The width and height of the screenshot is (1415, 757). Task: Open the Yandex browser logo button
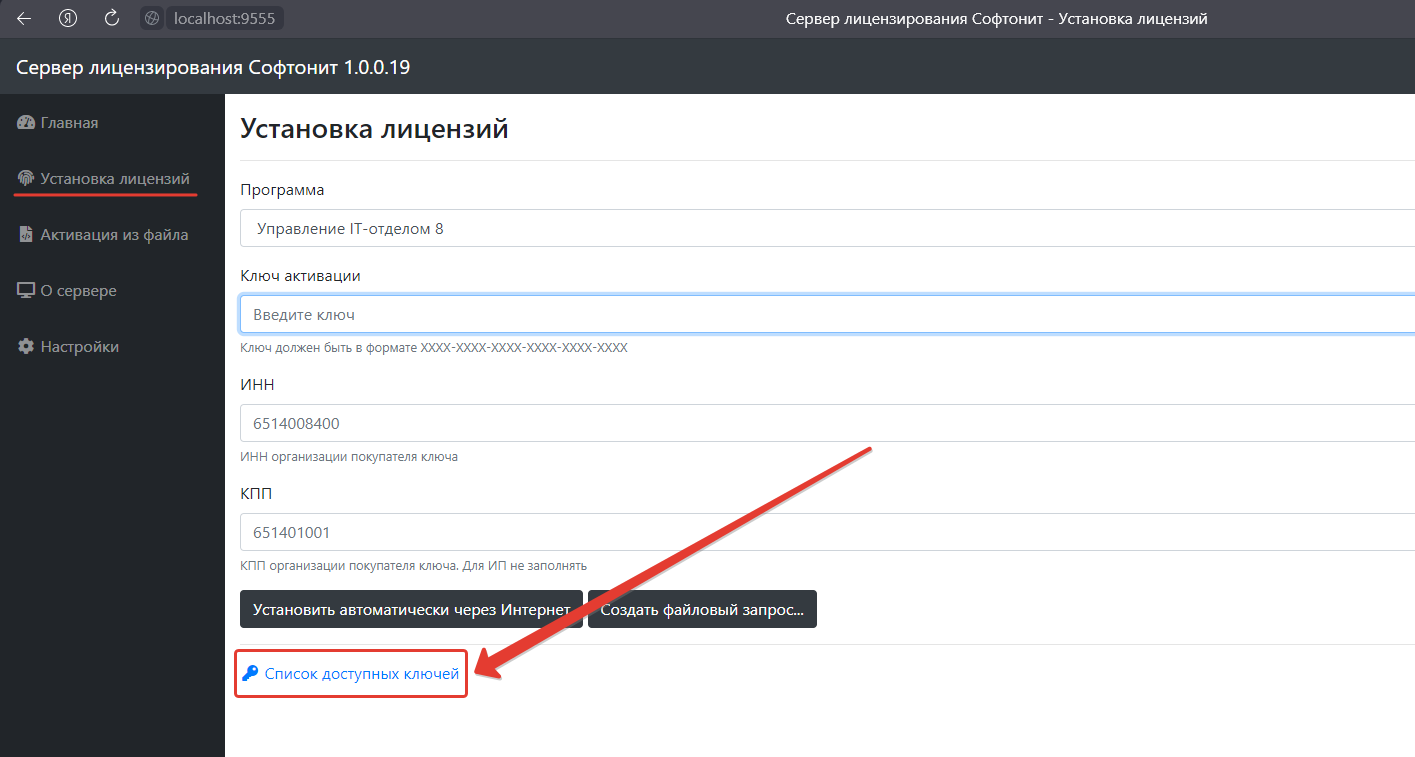click(x=68, y=18)
